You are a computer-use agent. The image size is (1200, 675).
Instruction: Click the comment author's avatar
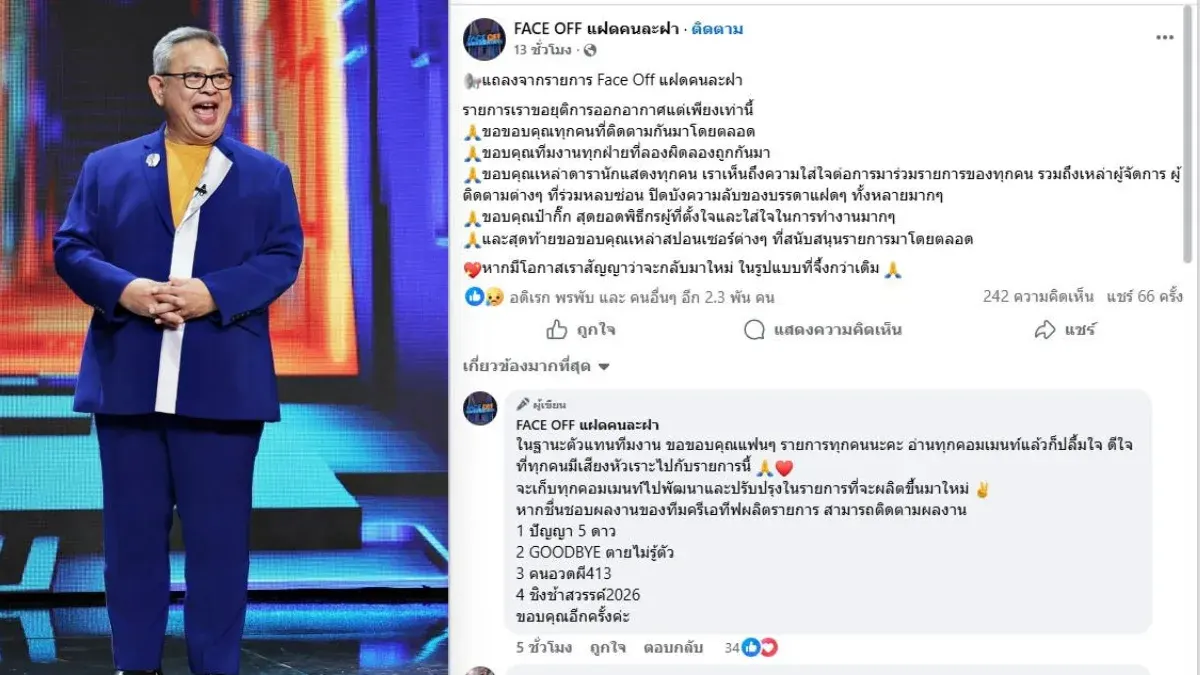480,408
